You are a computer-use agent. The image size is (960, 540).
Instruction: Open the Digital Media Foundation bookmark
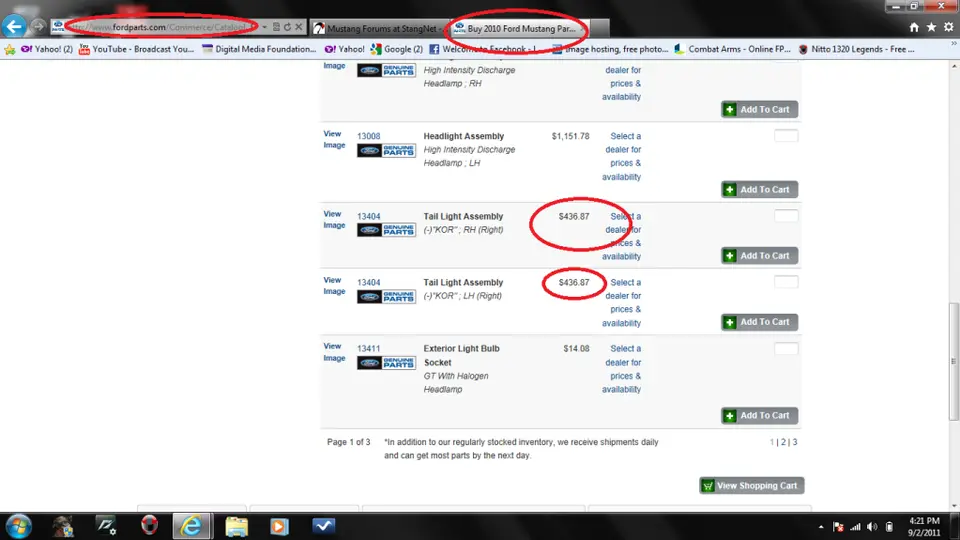click(x=259, y=49)
